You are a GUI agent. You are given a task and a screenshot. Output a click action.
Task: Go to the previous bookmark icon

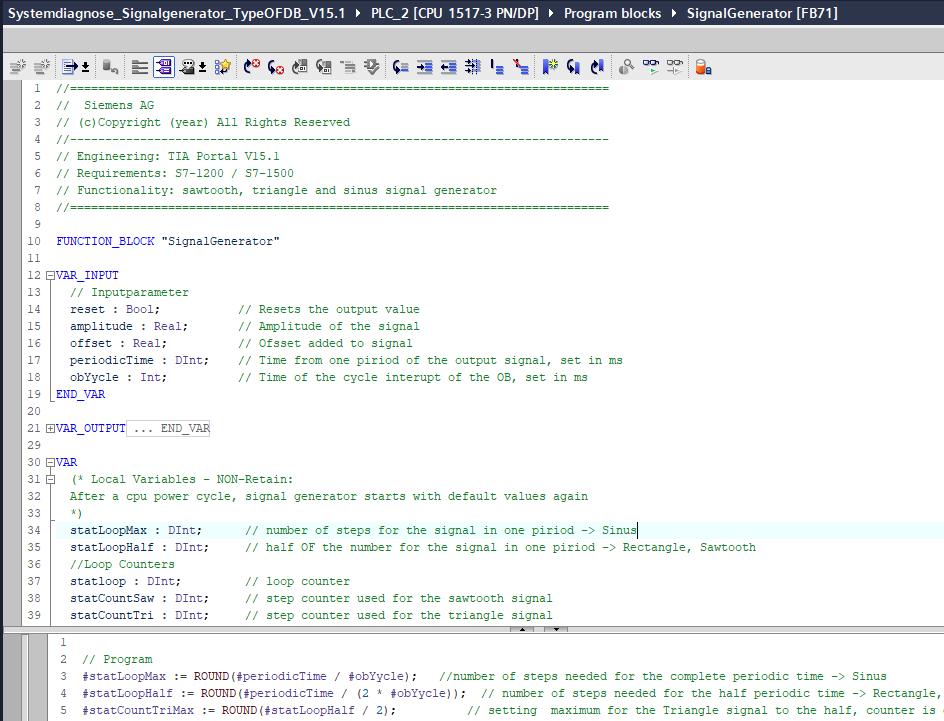[573, 67]
